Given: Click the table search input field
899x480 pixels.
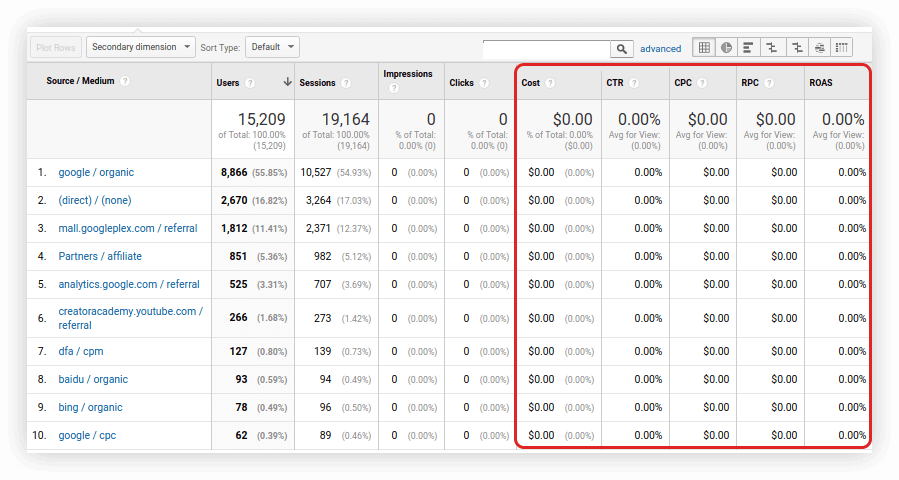Looking at the screenshot, I should (546, 48).
